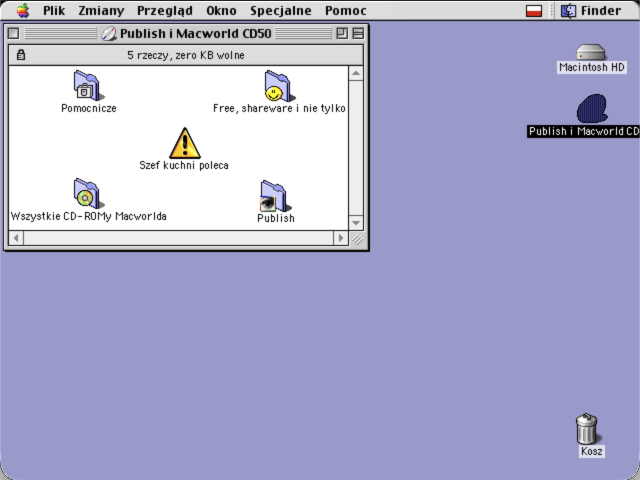
Task: Click the Pomocnicze folder label
Action: tap(89, 108)
